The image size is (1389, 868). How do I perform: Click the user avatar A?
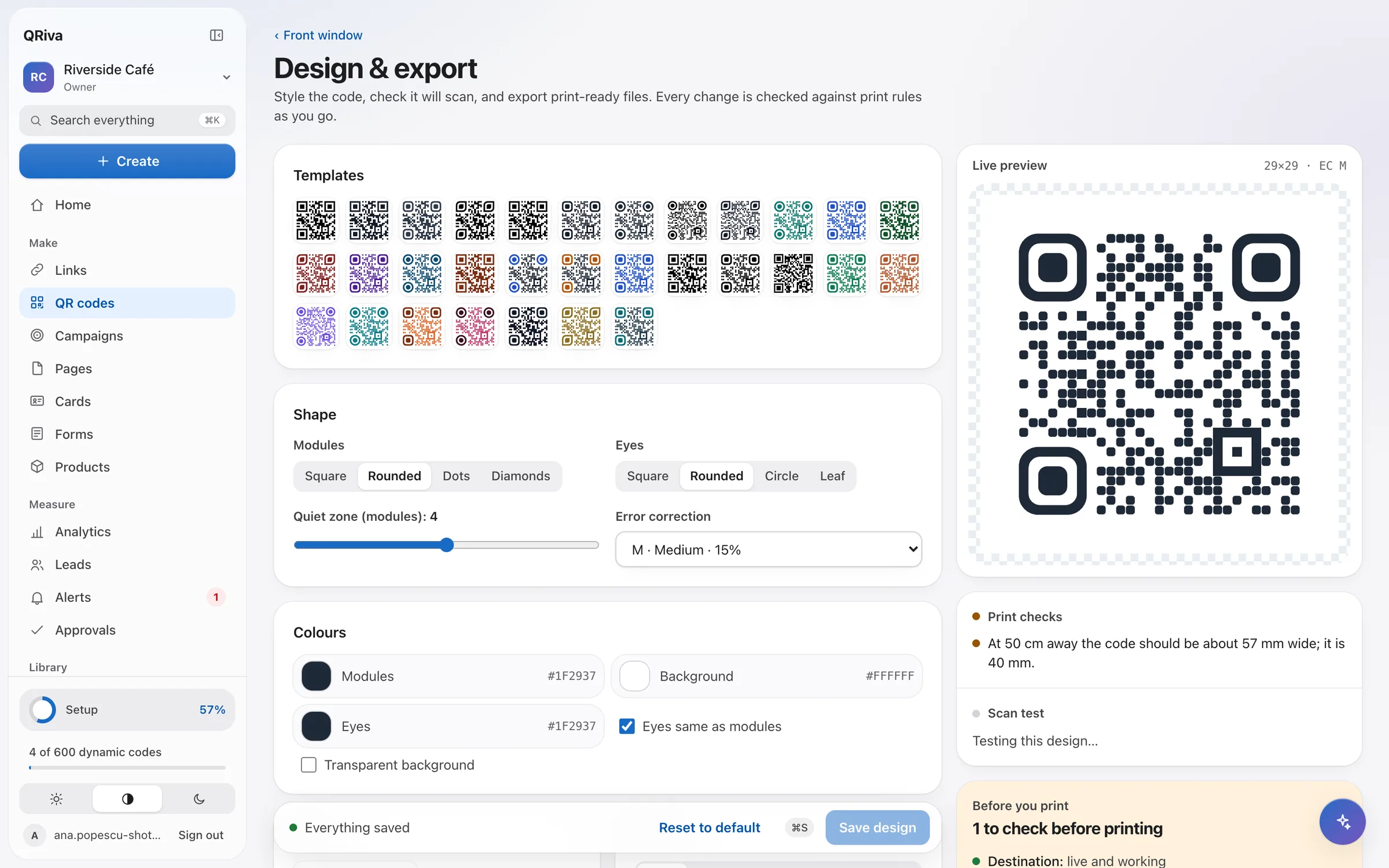[35, 835]
